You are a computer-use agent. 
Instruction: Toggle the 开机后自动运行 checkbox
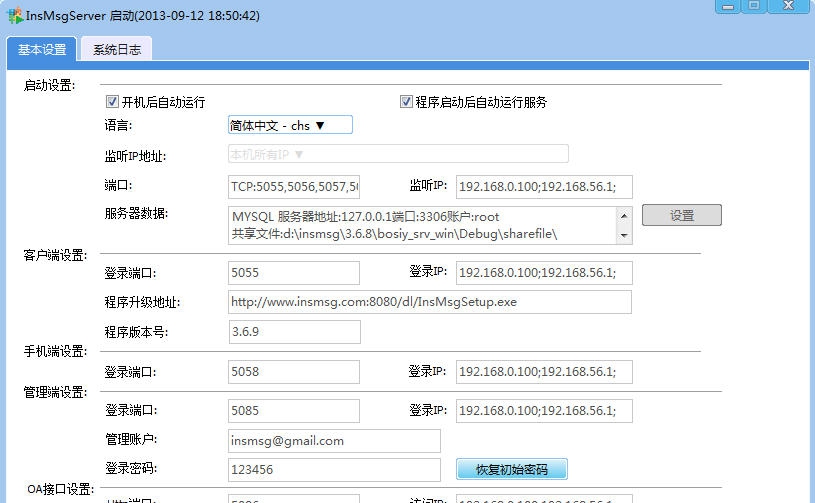pyautogui.click(x=112, y=101)
